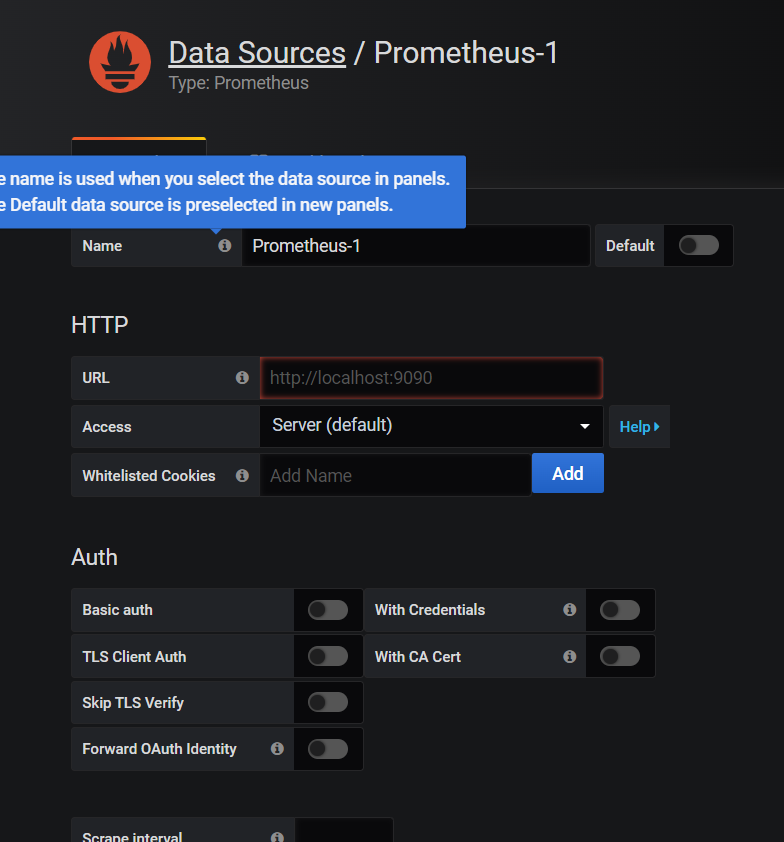Enable Skip TLS Verify
784x842 pixels.
328,702
